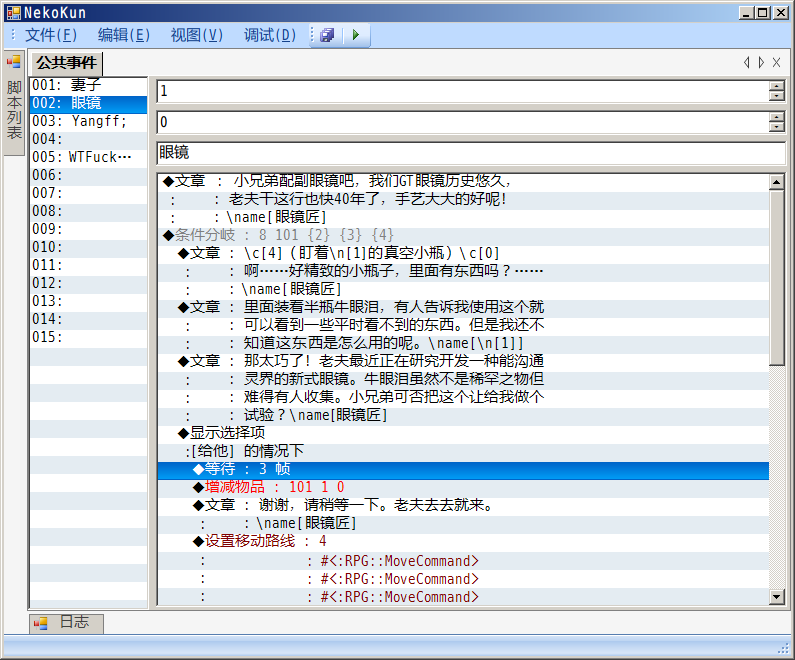Open the 脚本列表 side panel tab
This screenshot has width=795, height=660.
tap(14, 103)
